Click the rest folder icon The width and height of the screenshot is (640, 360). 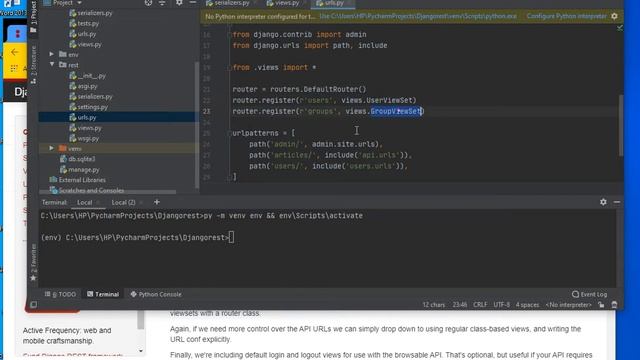(63, 64)
